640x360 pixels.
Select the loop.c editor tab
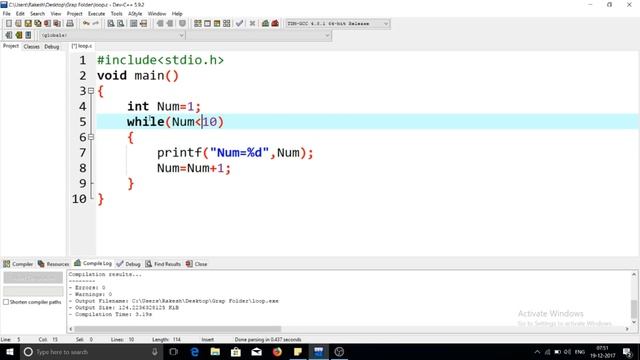pyautogui.click(x=82, y=46)
